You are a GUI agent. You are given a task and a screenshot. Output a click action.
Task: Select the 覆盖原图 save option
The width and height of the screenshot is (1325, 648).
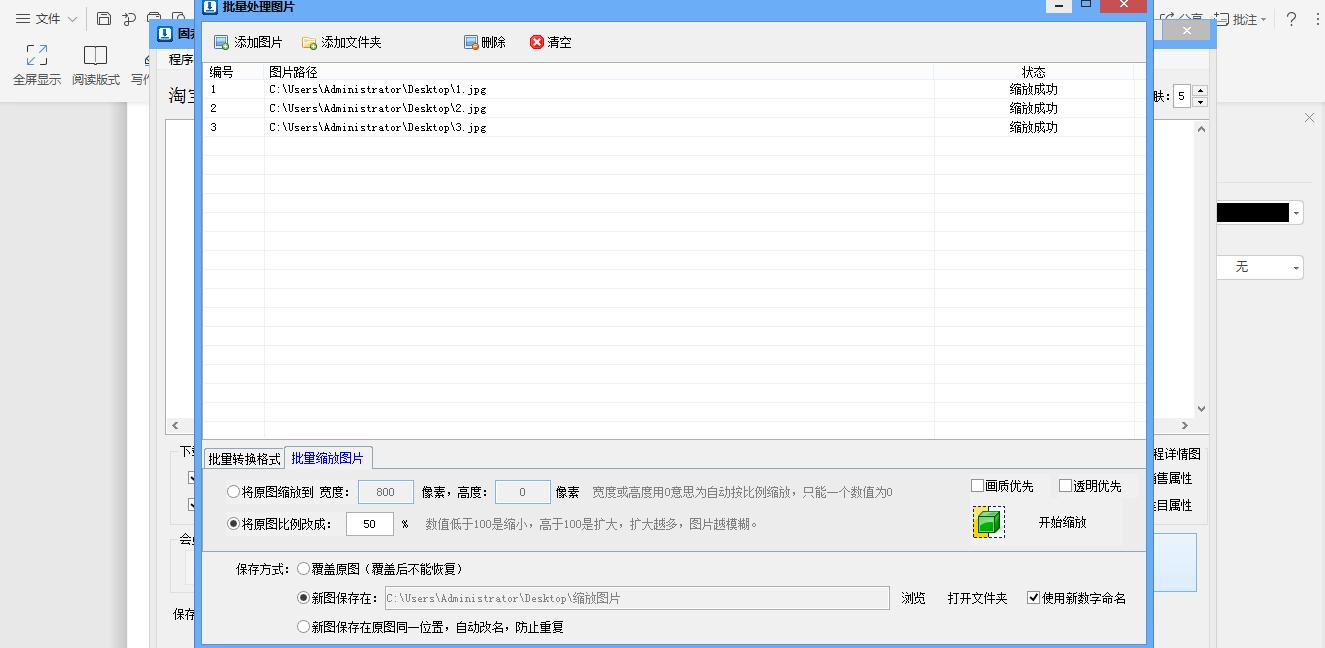(303, 567)
